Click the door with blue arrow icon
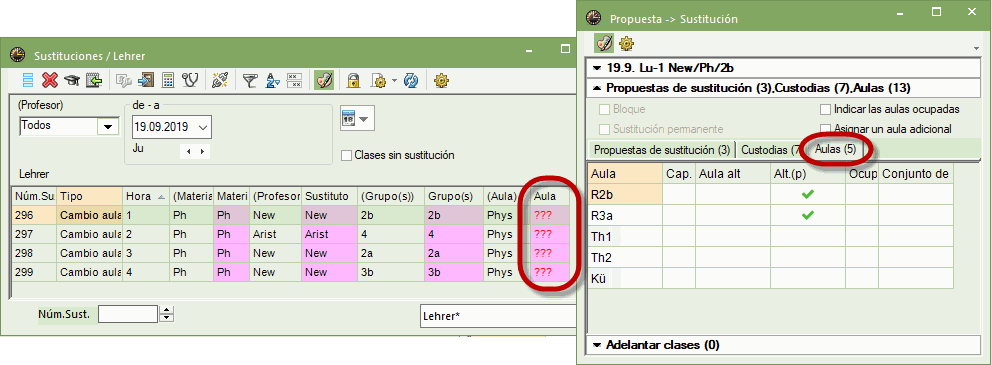The width and height of the screenshot is (992, 365). tap(146, 80)
